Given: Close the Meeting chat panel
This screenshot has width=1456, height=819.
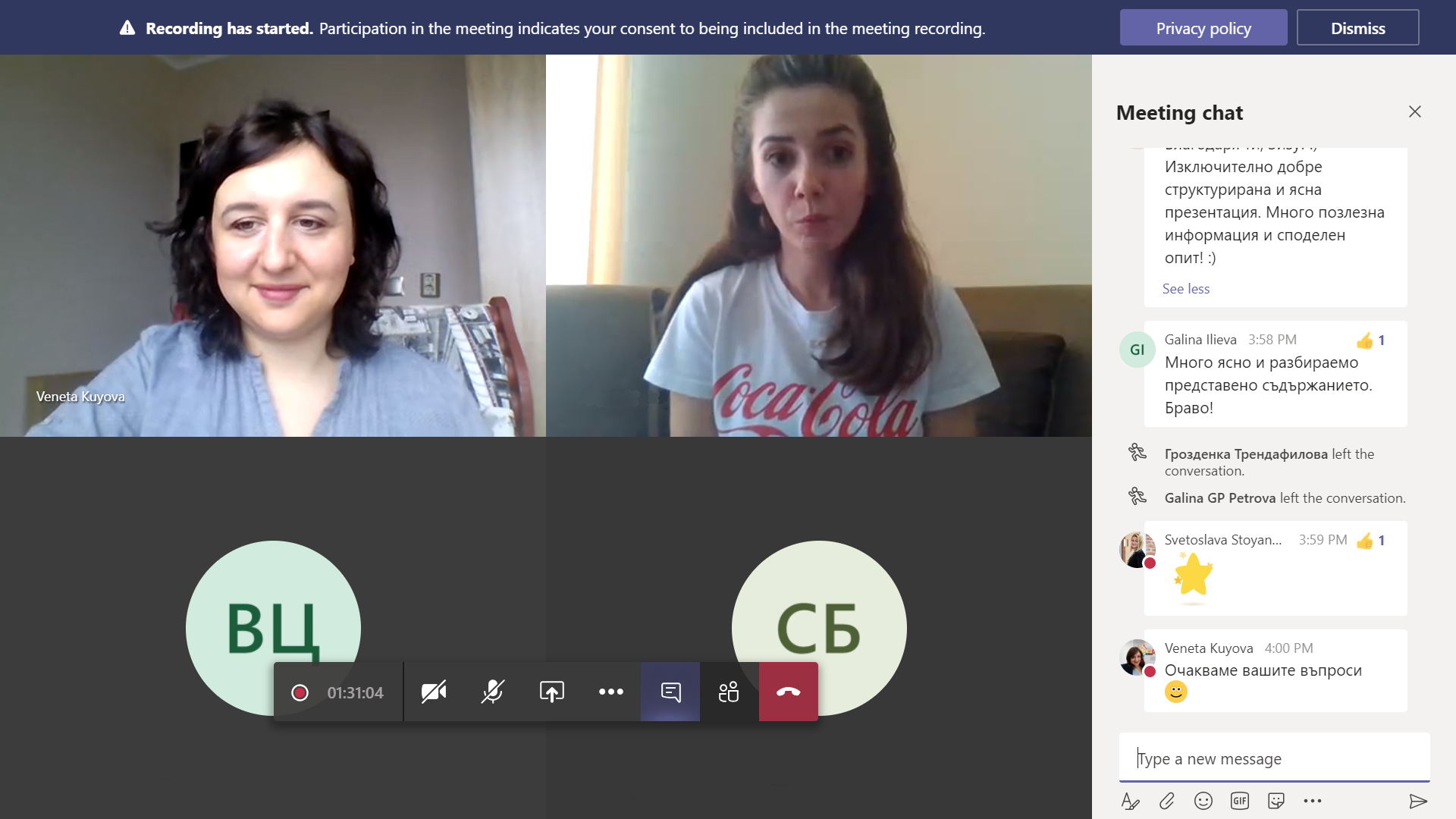Looking at the screenshot, I should (1415, 111).
